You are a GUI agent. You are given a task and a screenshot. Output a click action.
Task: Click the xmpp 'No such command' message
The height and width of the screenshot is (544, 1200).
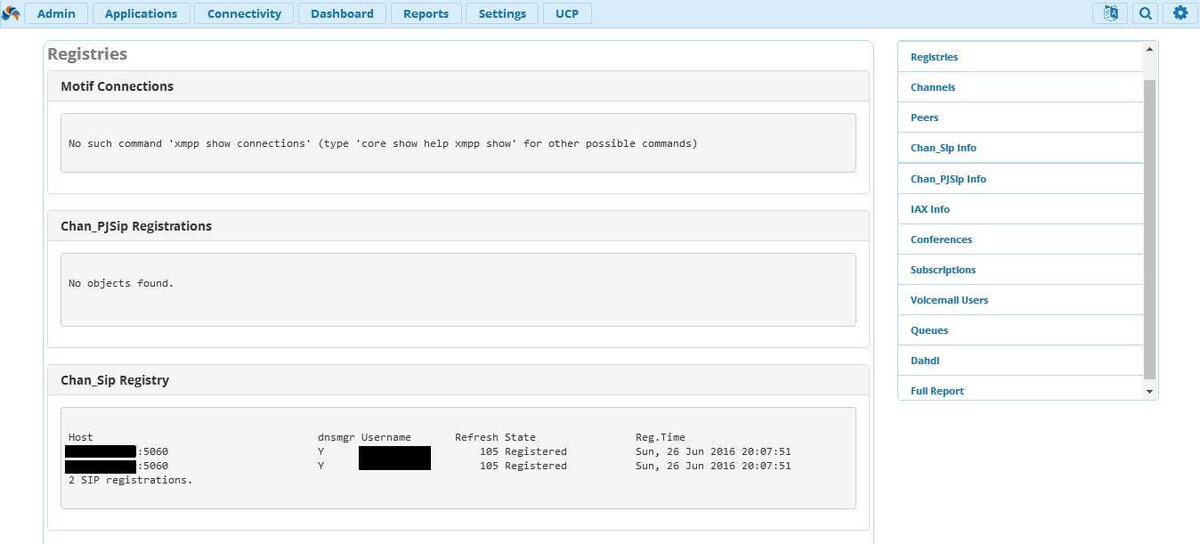point(383,143)
